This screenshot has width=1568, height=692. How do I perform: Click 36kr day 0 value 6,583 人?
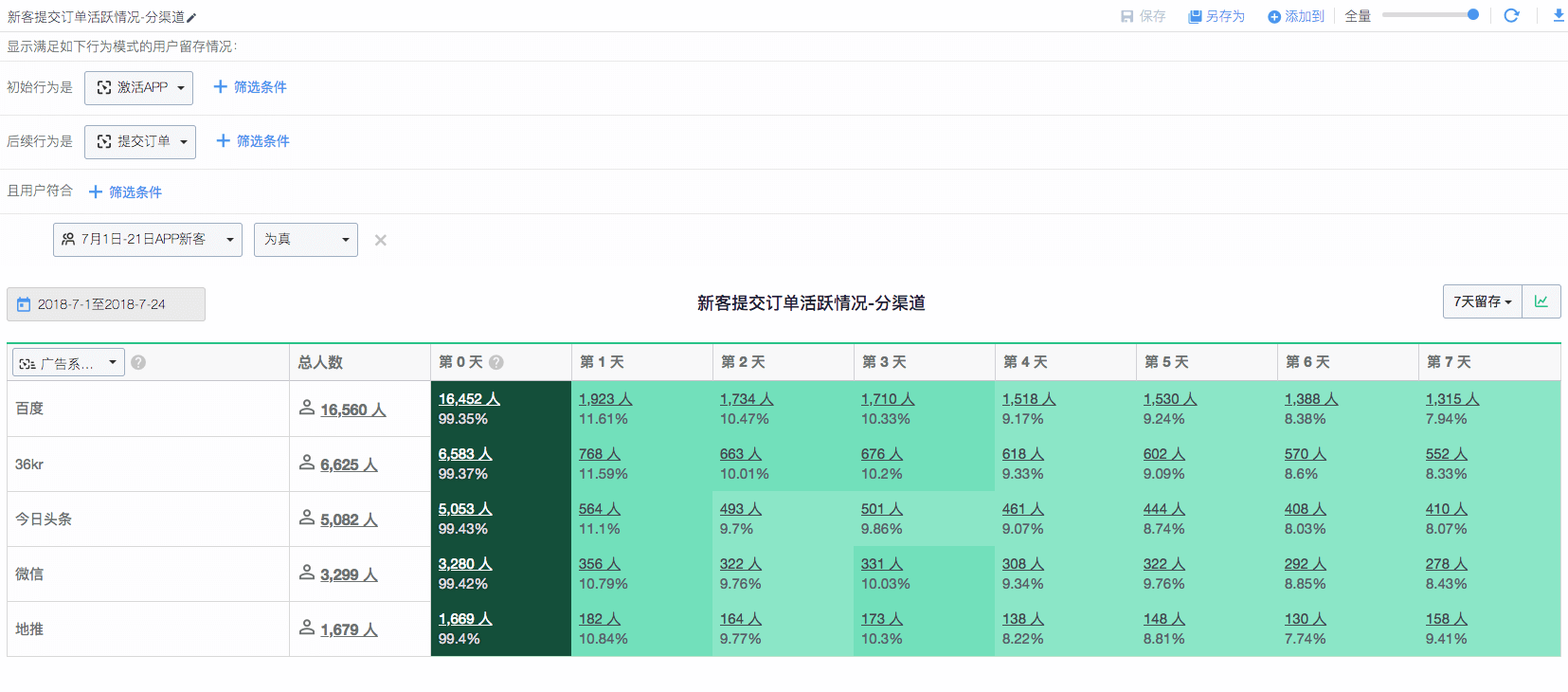[x=465, y=454]
